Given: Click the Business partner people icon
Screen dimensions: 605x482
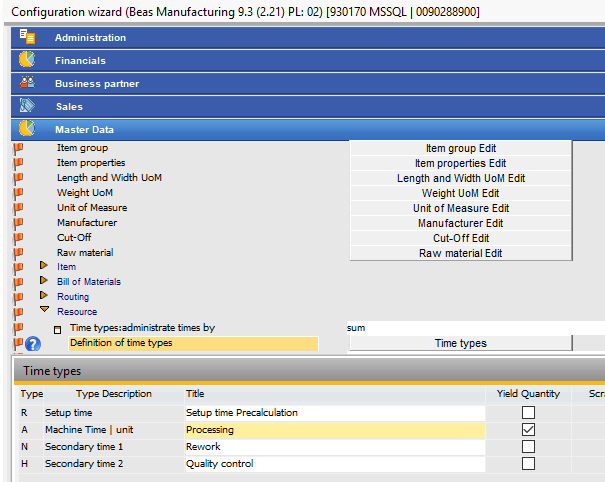Looking at the screenshot, I should (27, 83).
